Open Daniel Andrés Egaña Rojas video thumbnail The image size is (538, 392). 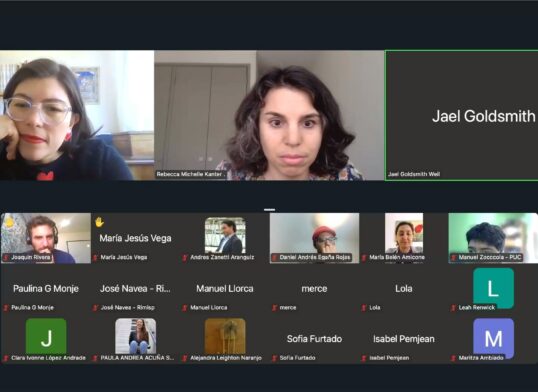[314, 238]
